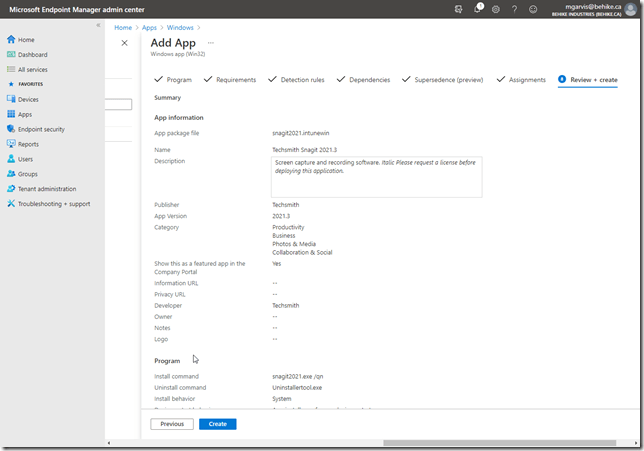Screen dimensions: 644x451
Task: Select the Assignments step tab
Action: pyautogui.click(x=520, y=79)
